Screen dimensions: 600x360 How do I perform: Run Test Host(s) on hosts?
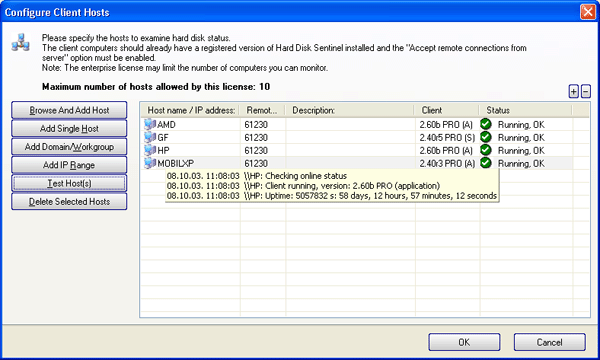[x=69, y=183]
